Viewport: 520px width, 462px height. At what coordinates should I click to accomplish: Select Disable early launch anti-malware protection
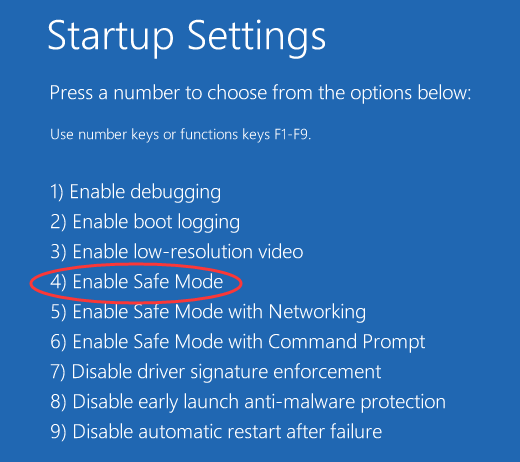point(248,402)
